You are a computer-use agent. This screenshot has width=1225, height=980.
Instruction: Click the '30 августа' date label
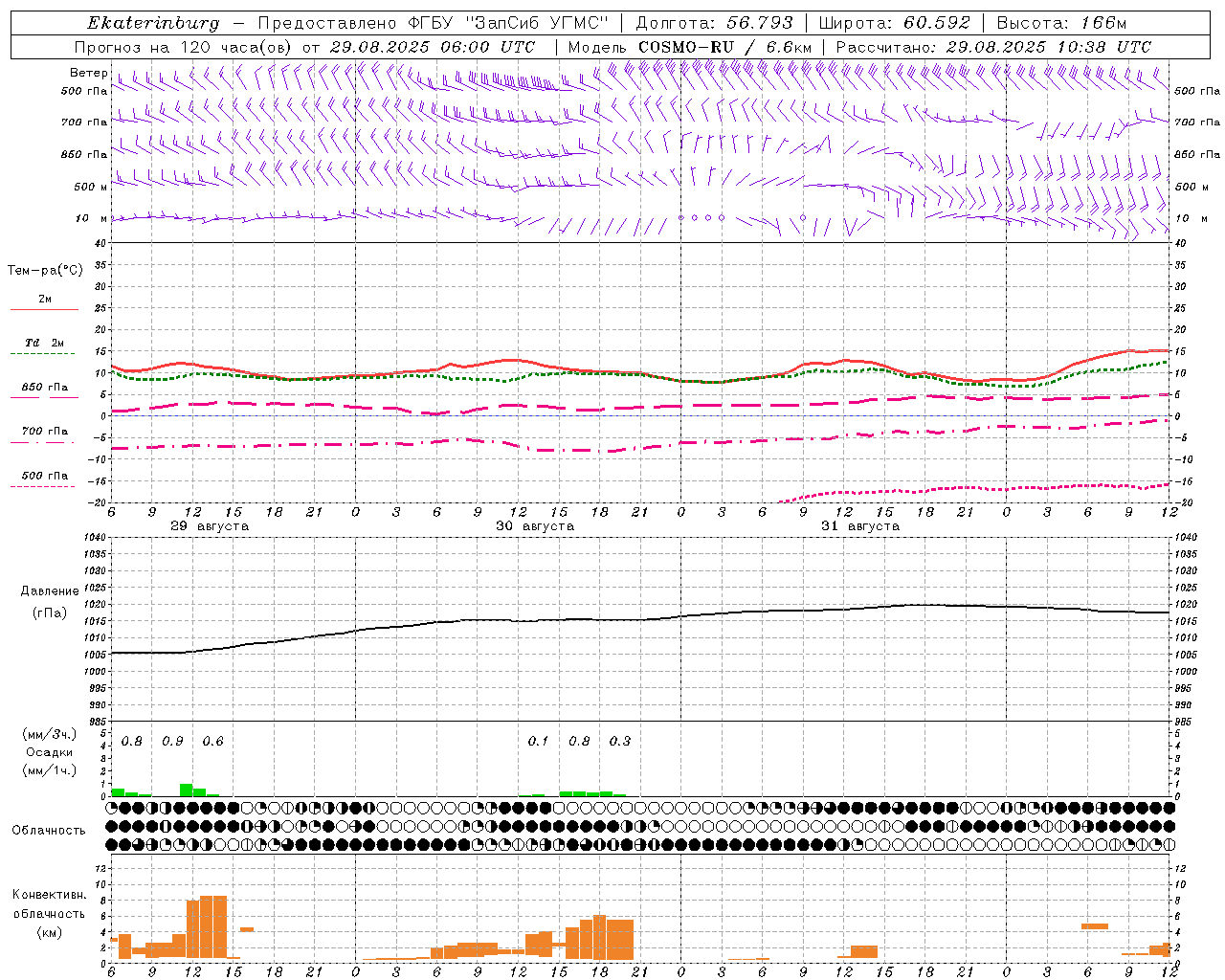[535, 526]
